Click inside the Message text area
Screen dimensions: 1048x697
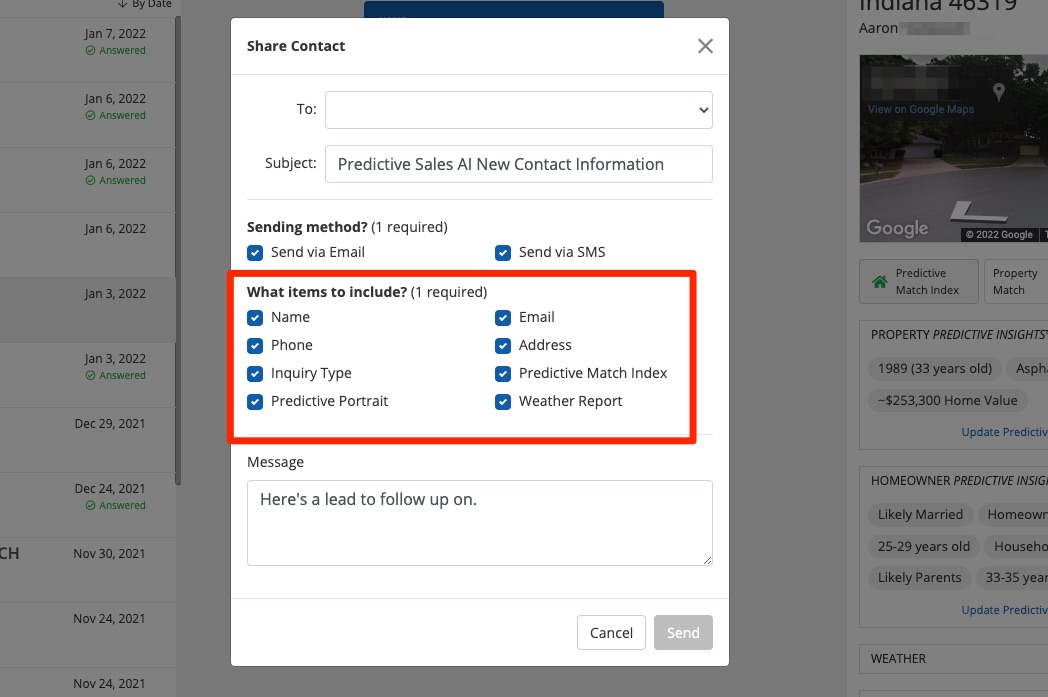479,522
